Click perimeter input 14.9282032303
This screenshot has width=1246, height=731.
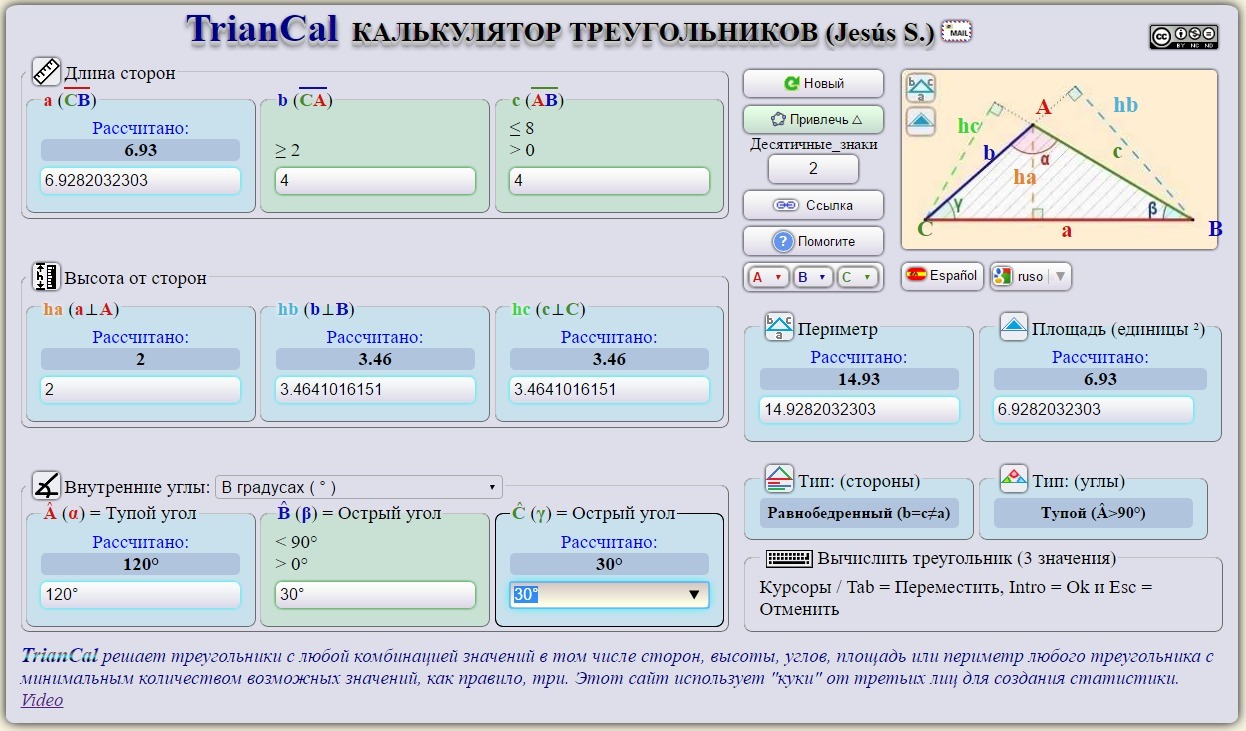[x=859, y=410]
